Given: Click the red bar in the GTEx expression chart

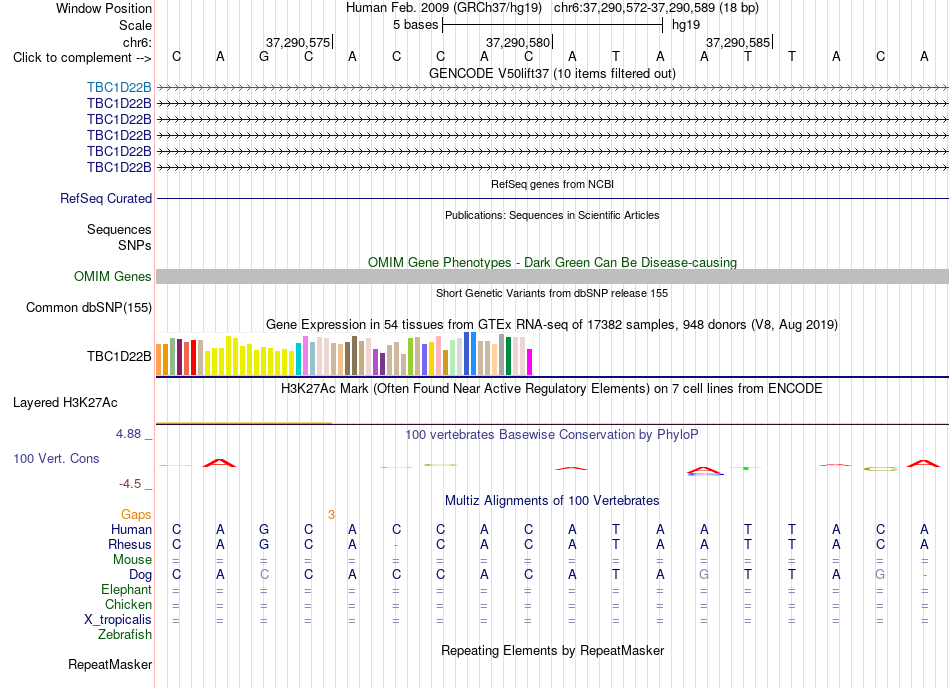Looking at the screenshot, I should [x=193, y=357].
